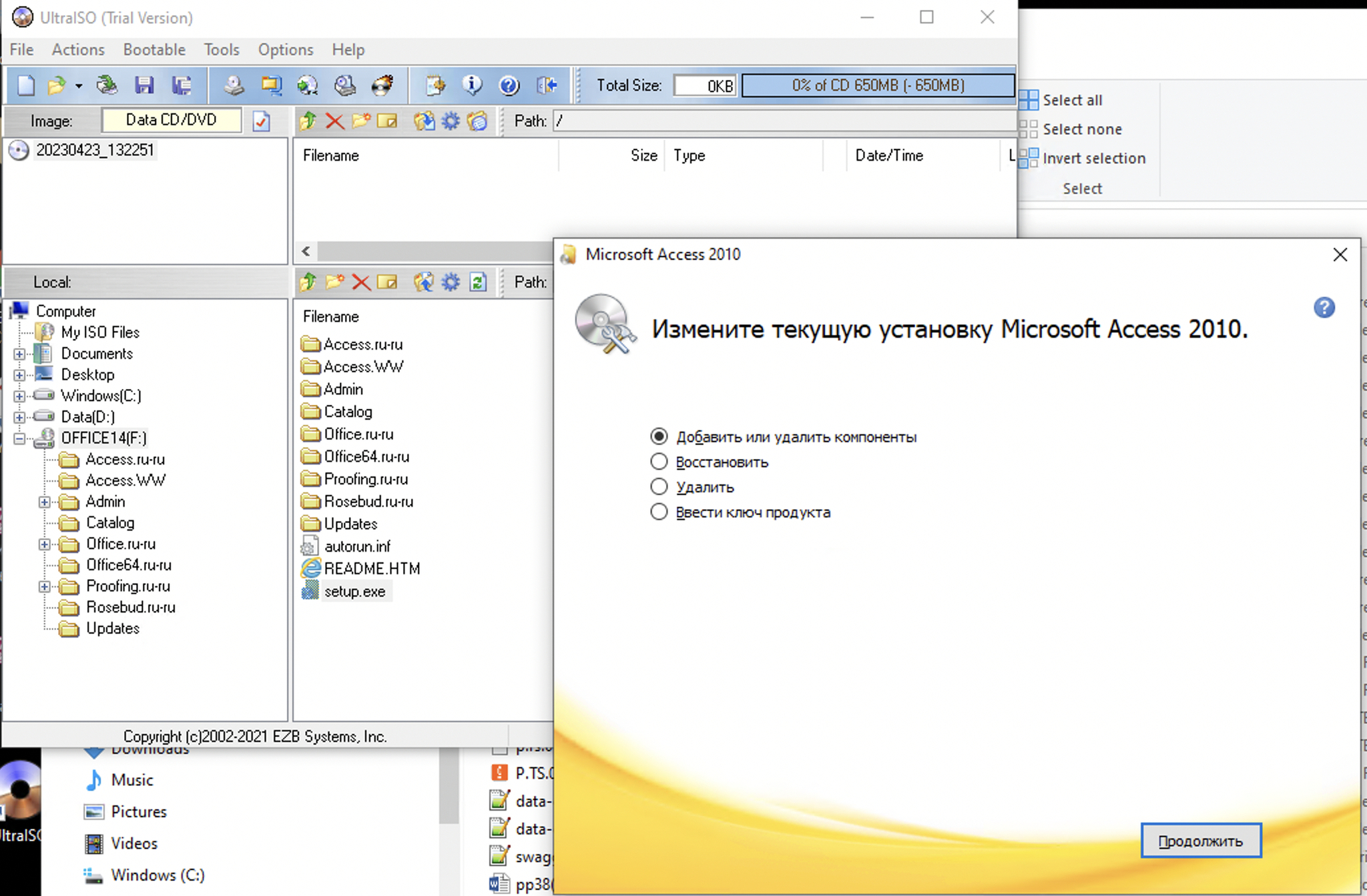Screen dimensions: 1367x896
Task: Select setup.exe in the local file list
Action: coord(354,591)
